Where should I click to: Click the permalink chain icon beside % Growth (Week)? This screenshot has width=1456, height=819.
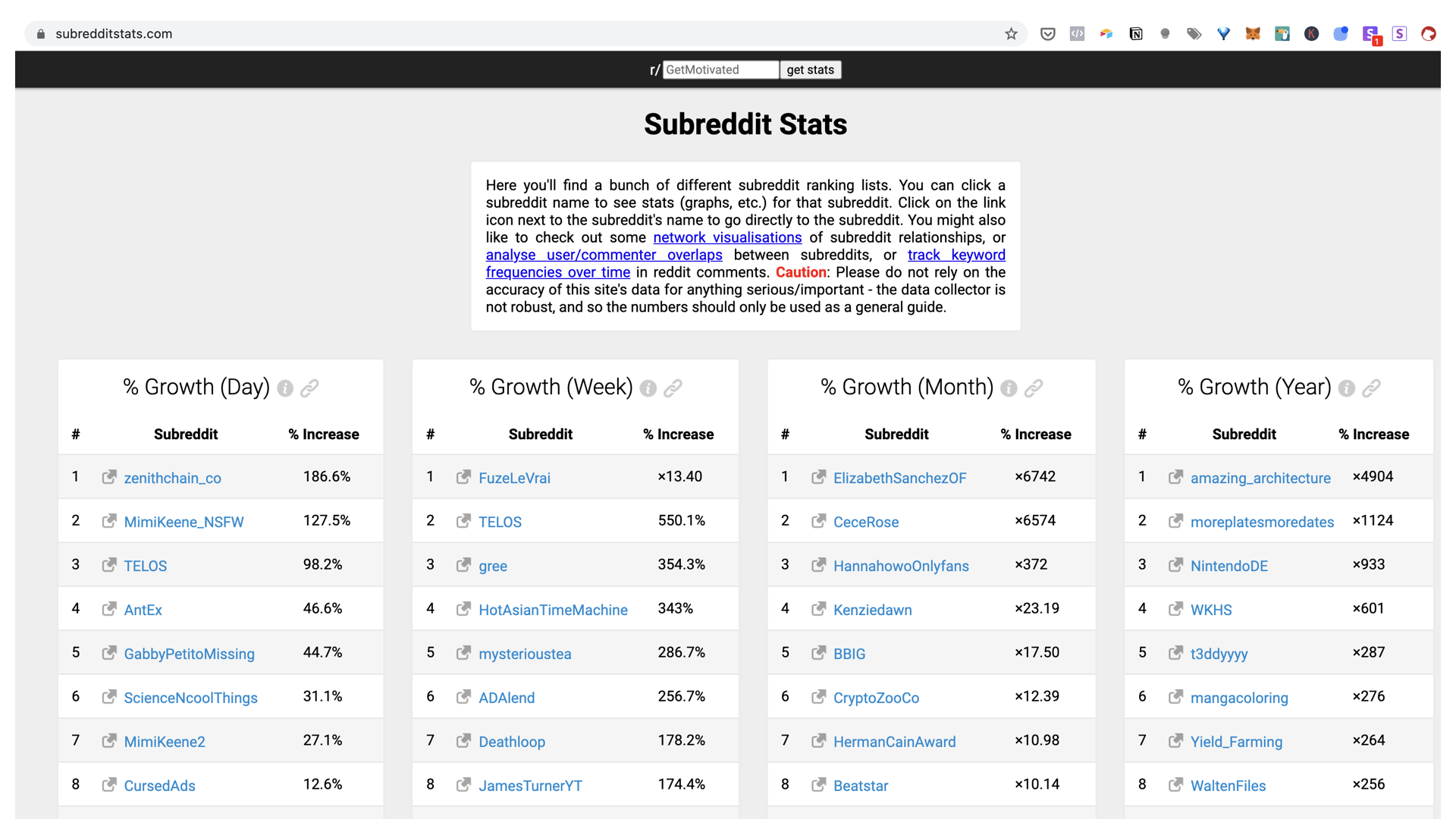[673, 388]
